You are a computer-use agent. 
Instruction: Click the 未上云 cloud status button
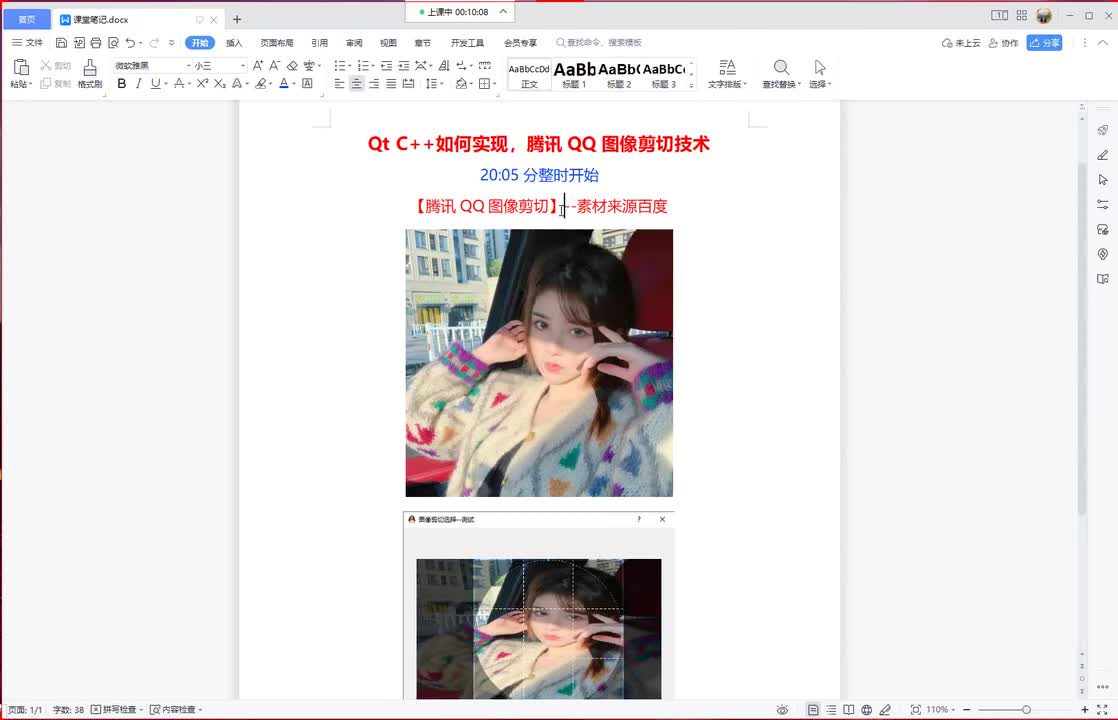961,43
